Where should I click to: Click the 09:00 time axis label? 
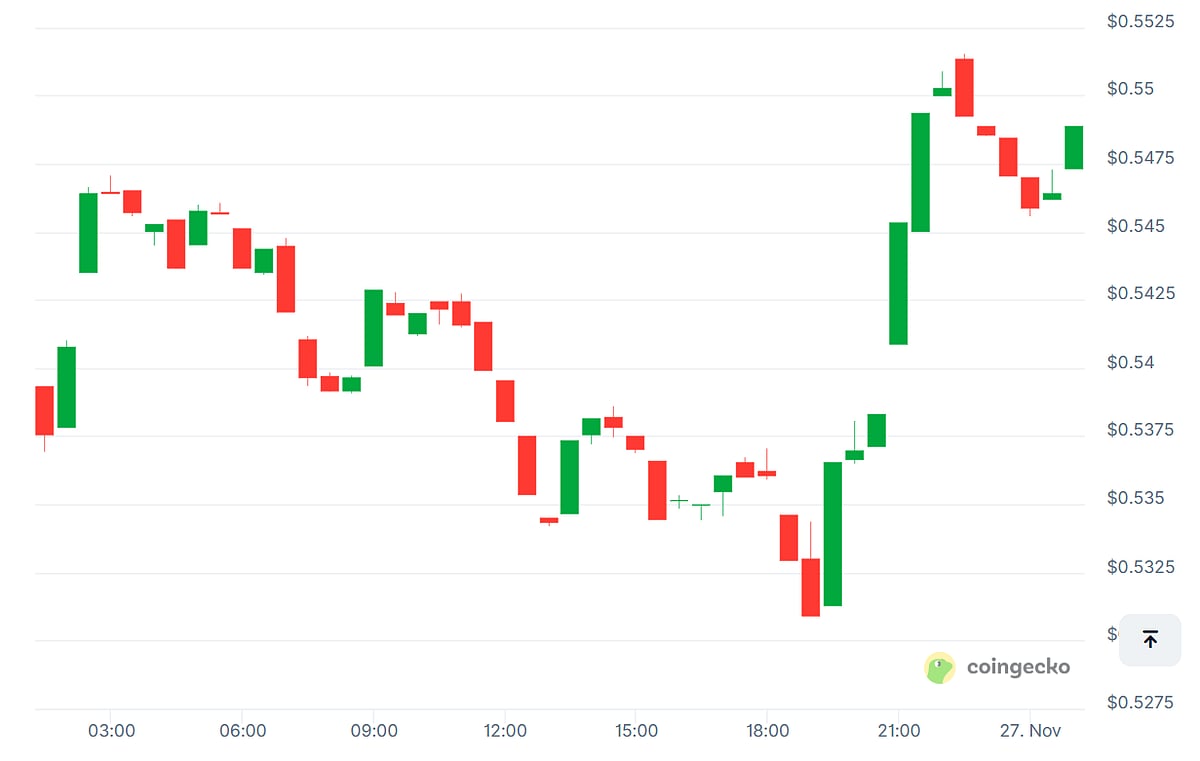[374, 731]
